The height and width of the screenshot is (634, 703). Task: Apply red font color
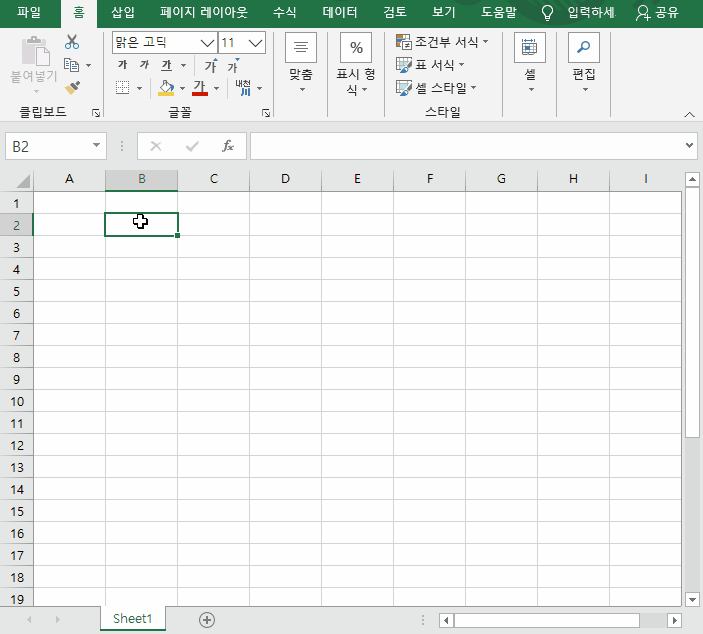[200, 88]
